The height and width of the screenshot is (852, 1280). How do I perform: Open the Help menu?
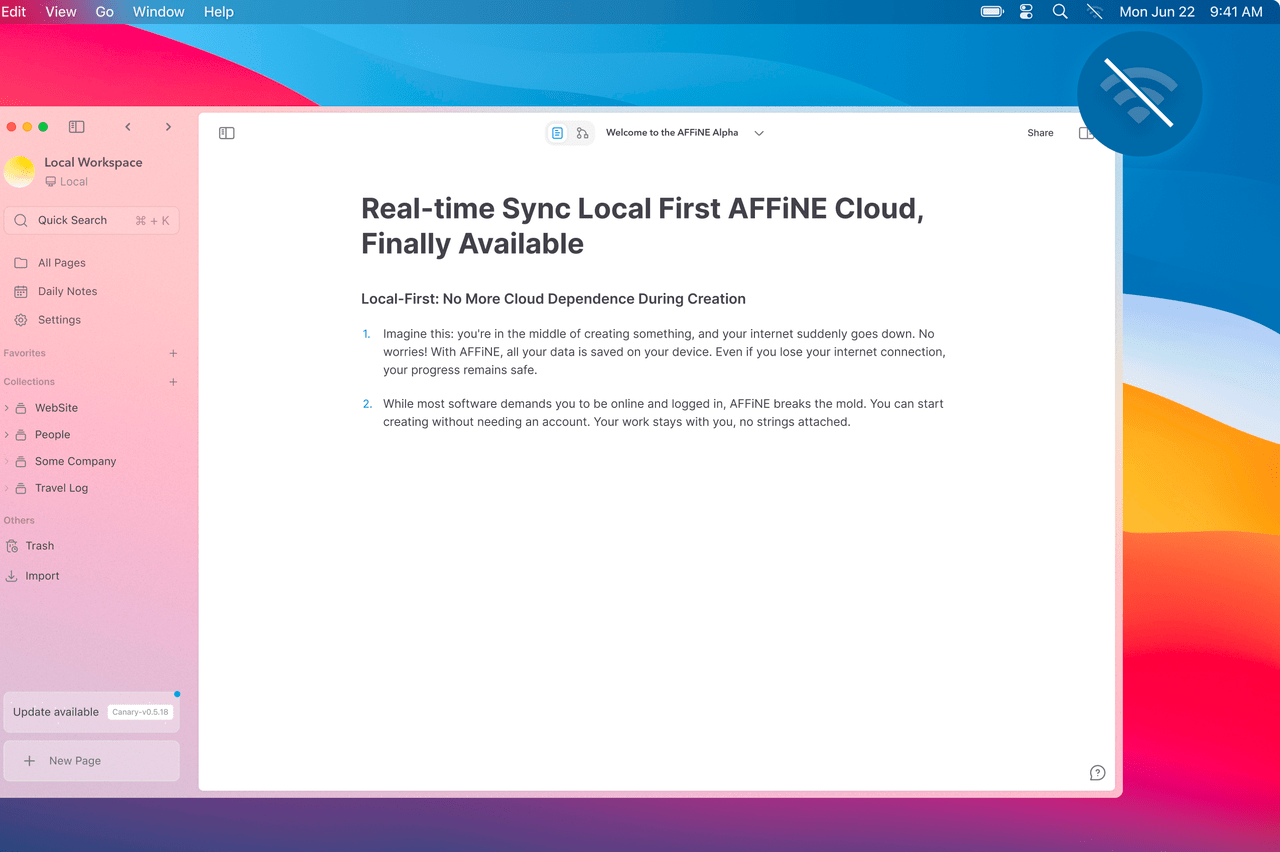[x=218, y=11]
